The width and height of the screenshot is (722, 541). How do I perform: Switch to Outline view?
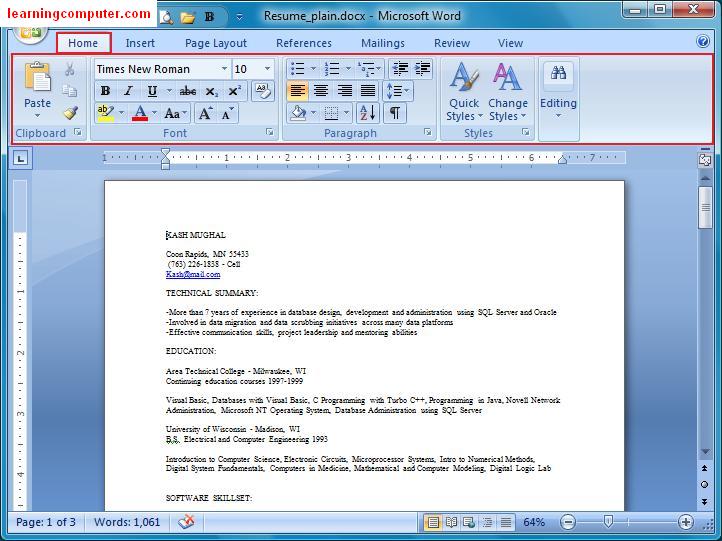(487, 522)
